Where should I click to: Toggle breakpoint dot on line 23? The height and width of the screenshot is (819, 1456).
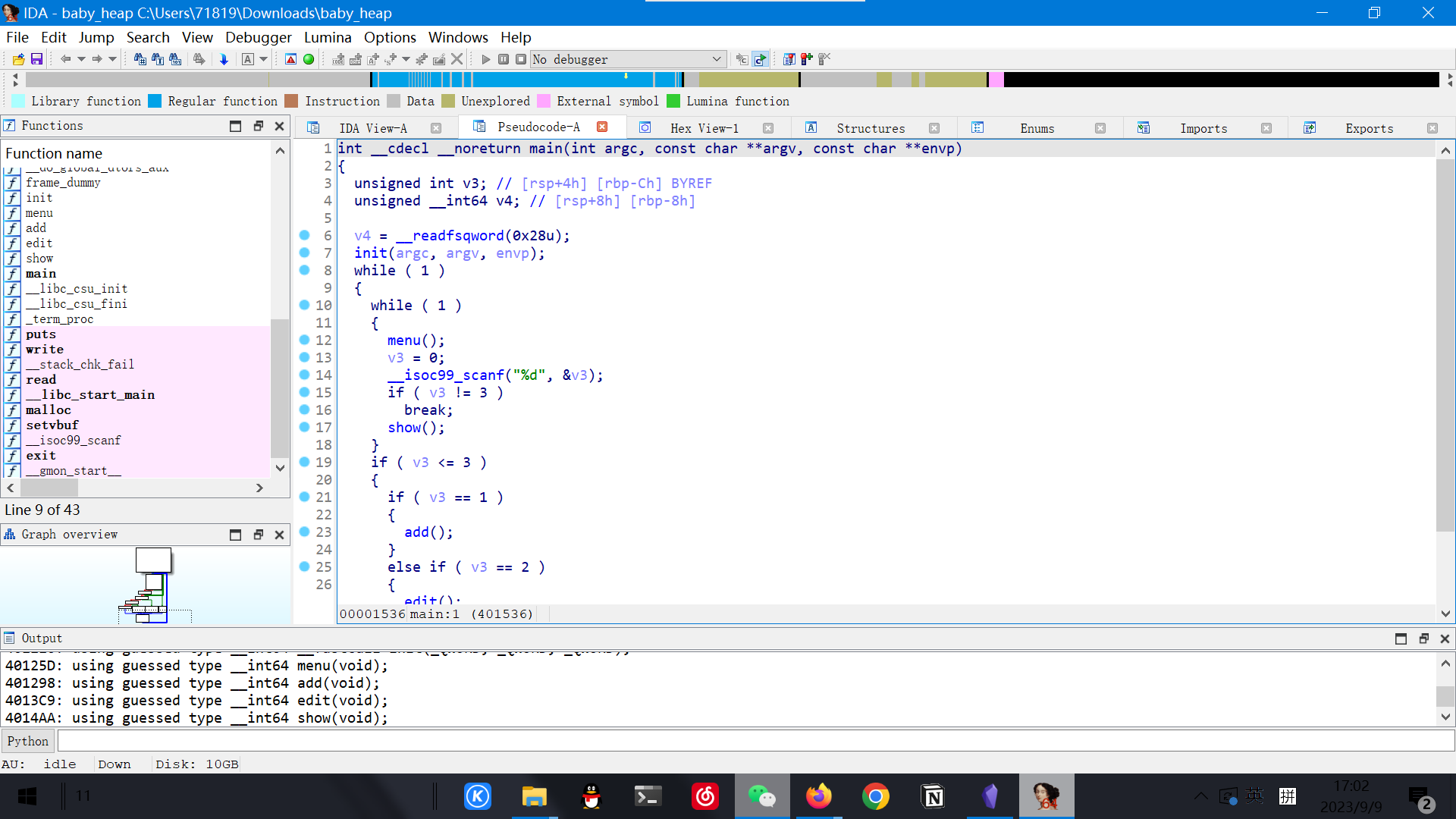coord(304,532)
